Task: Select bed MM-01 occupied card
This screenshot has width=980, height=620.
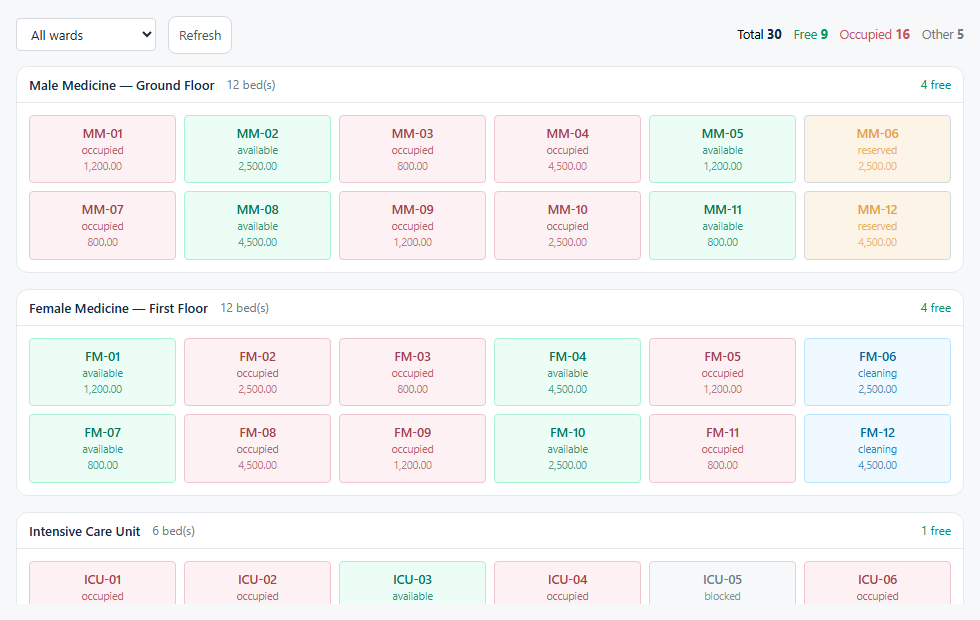Action: coord(102,149)
